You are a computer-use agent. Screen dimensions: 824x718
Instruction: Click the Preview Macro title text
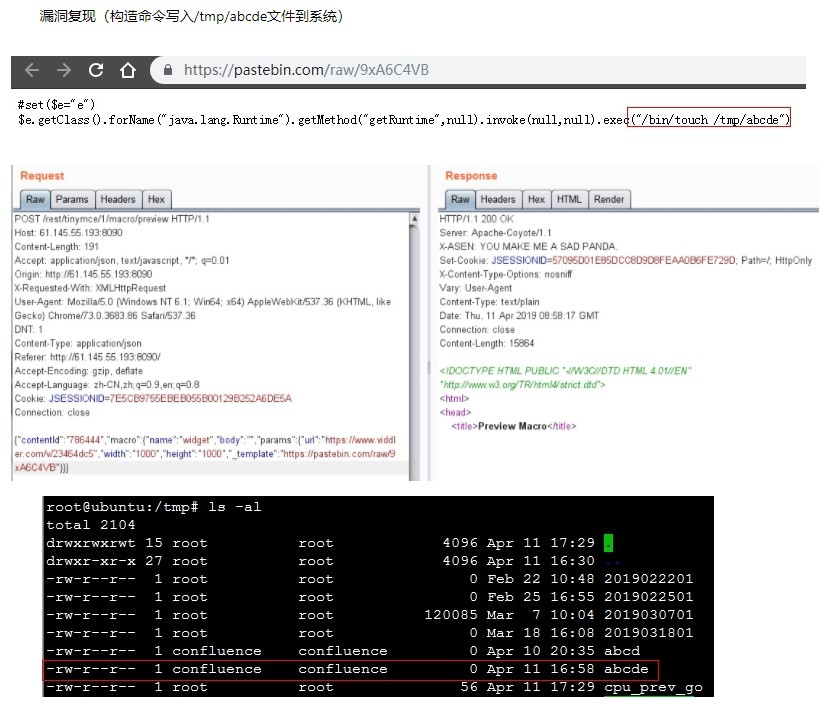tap(512, 426)
